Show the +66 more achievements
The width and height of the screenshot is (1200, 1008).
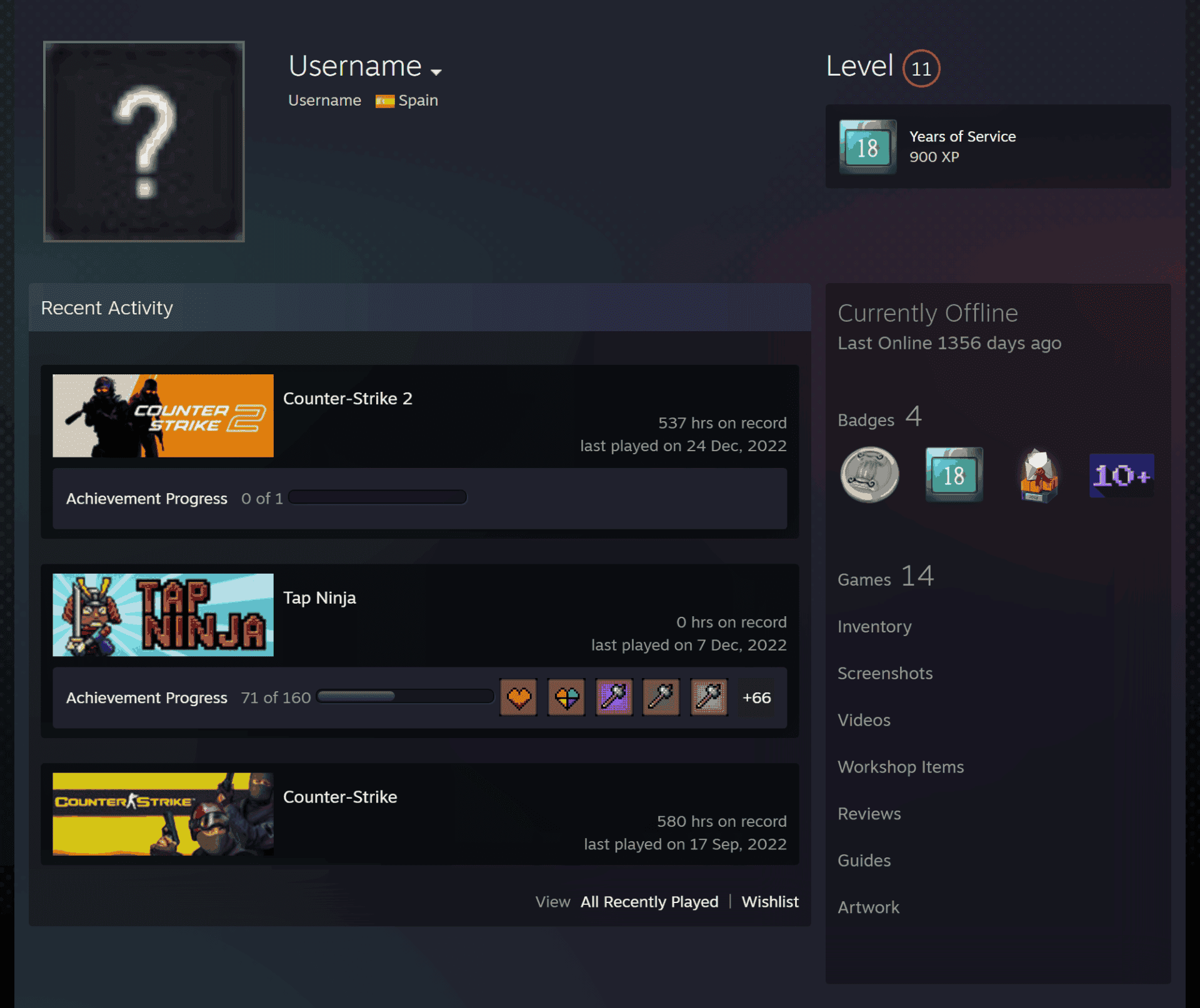pos(756,697)
